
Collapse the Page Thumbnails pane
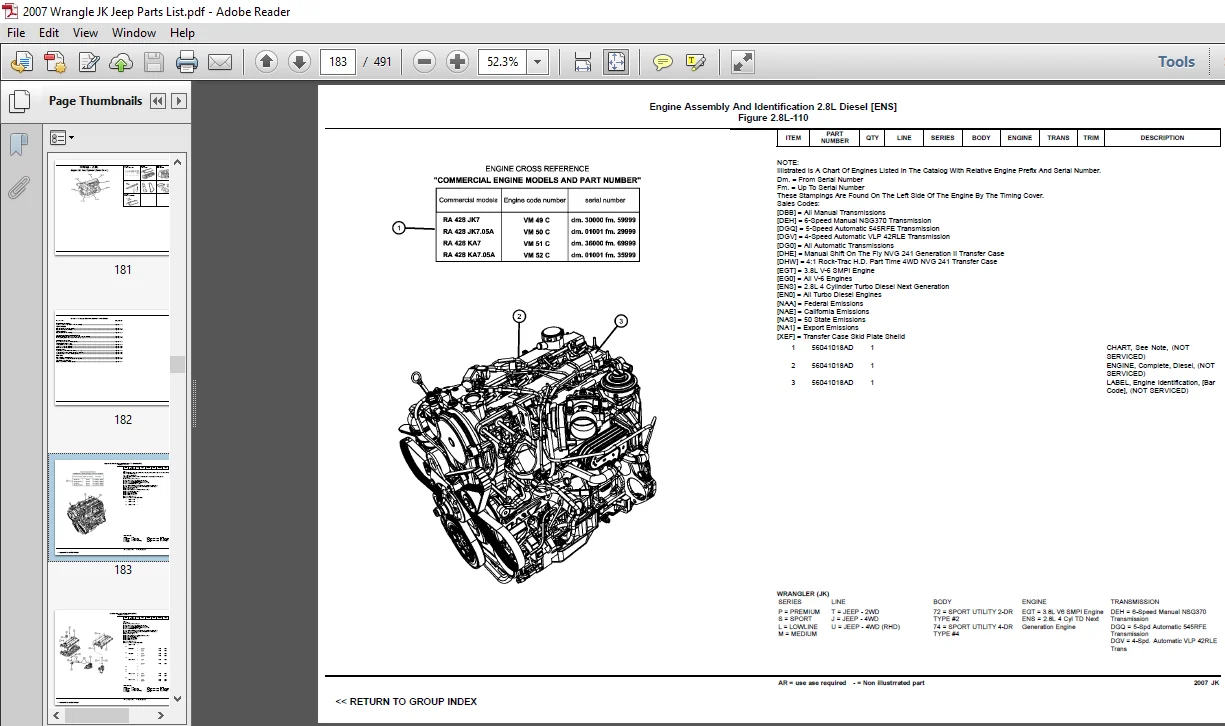click(x=159, y=101)
